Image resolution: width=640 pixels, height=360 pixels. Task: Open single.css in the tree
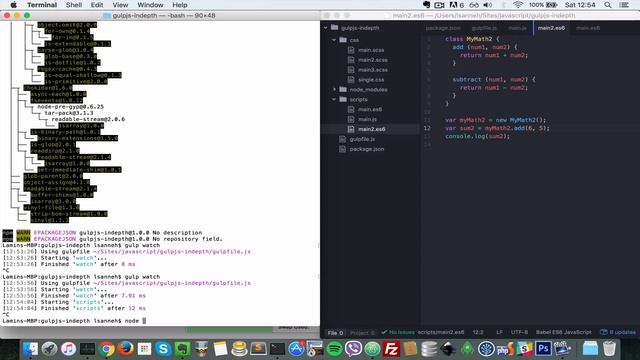(371, 80)
